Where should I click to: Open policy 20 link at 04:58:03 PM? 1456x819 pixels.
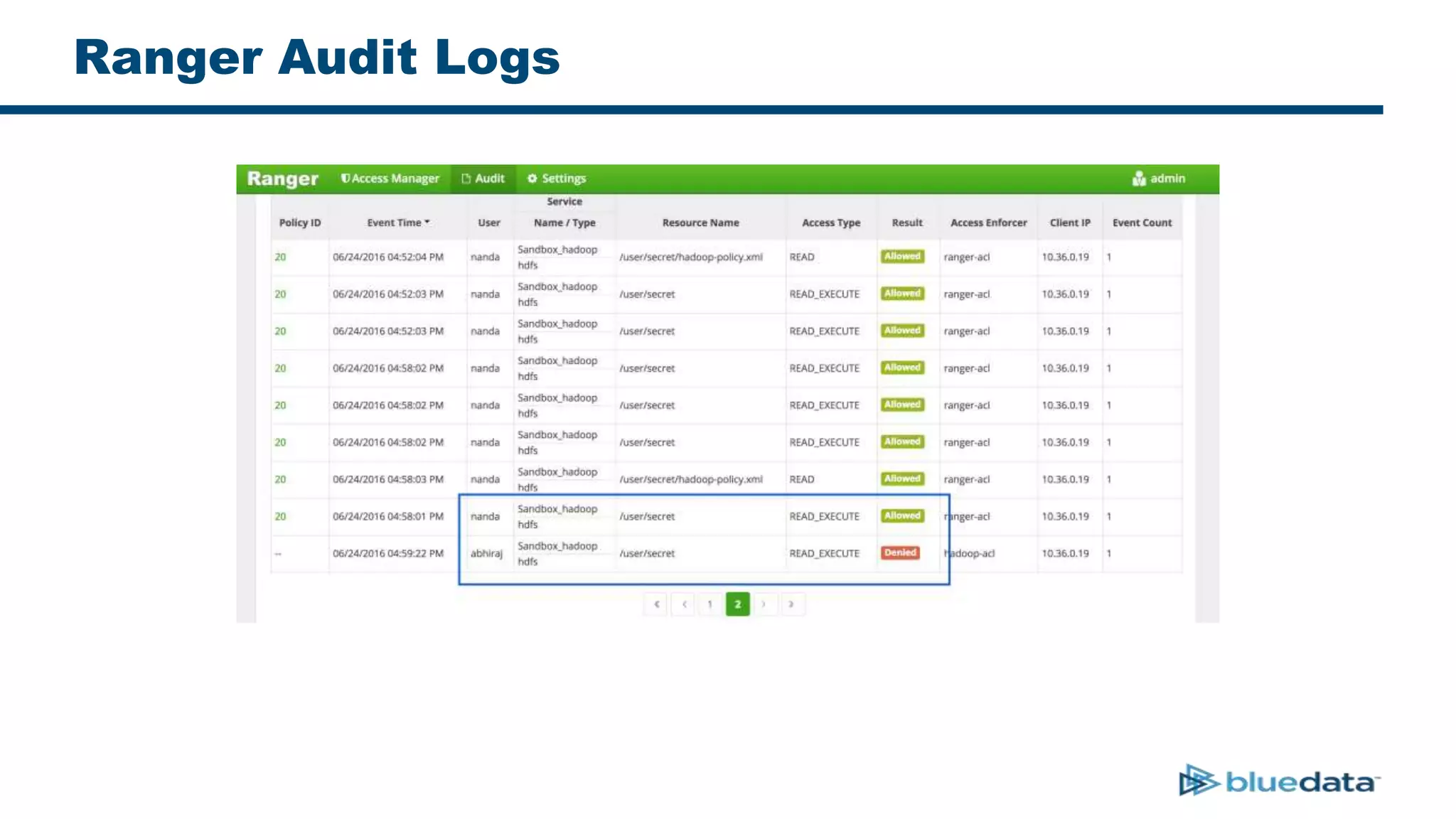point(280,479)
